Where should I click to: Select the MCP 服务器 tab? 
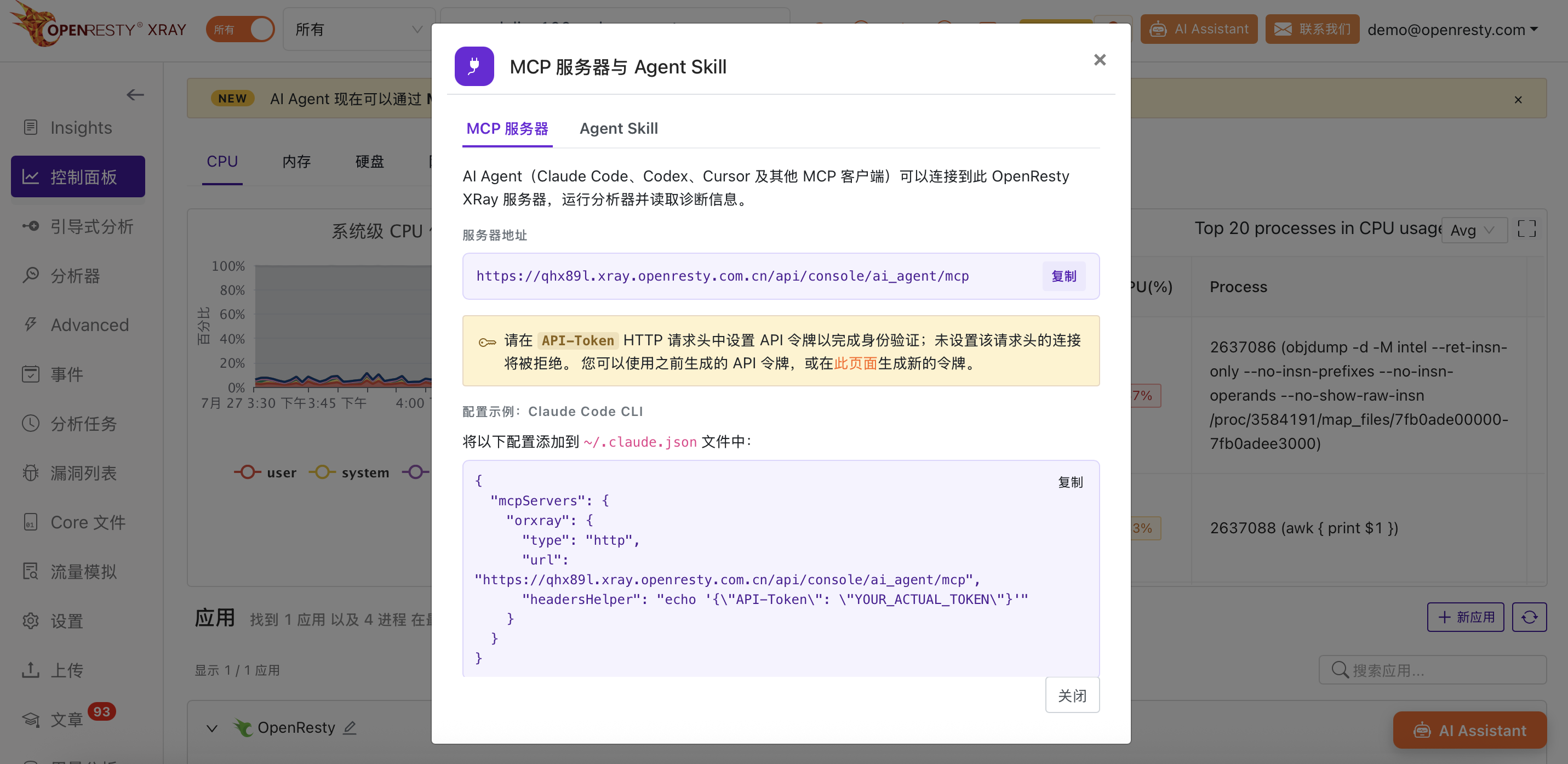coord(507,128)
